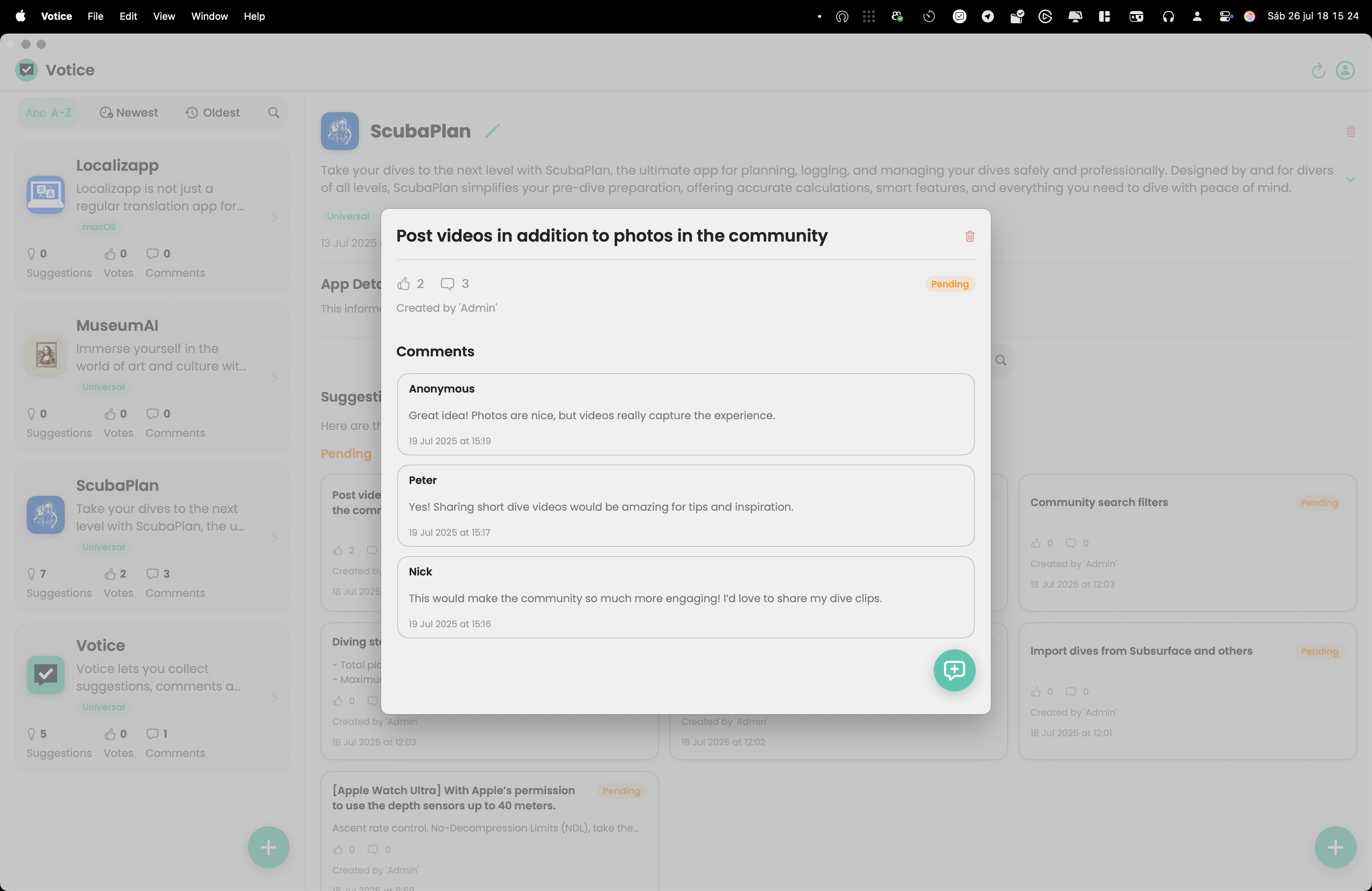Click the Pending status badge in dialog
1372x891 pixels.
pos(949,284)
